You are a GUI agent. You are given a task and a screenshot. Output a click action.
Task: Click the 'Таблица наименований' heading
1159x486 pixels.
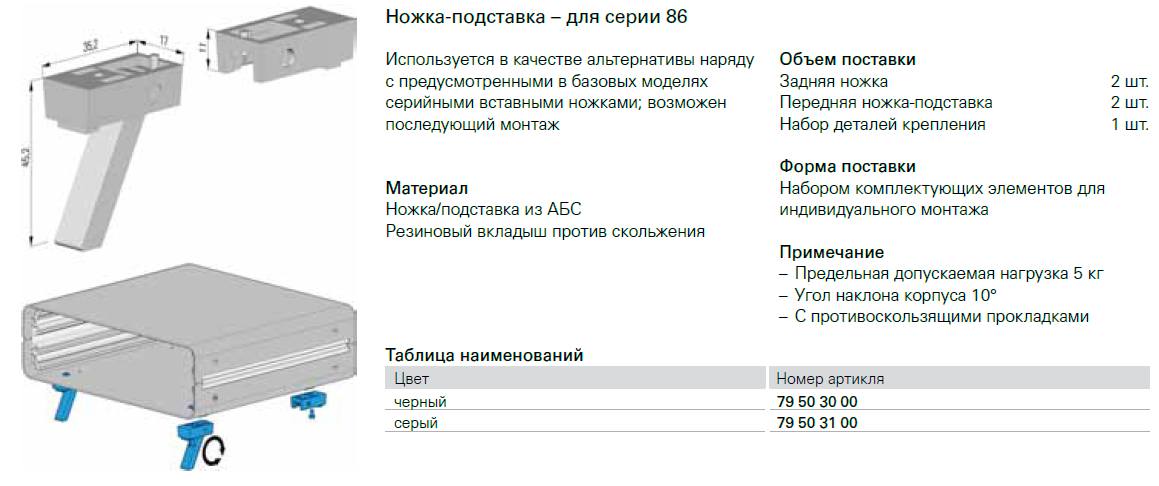[x=484, y=355]
